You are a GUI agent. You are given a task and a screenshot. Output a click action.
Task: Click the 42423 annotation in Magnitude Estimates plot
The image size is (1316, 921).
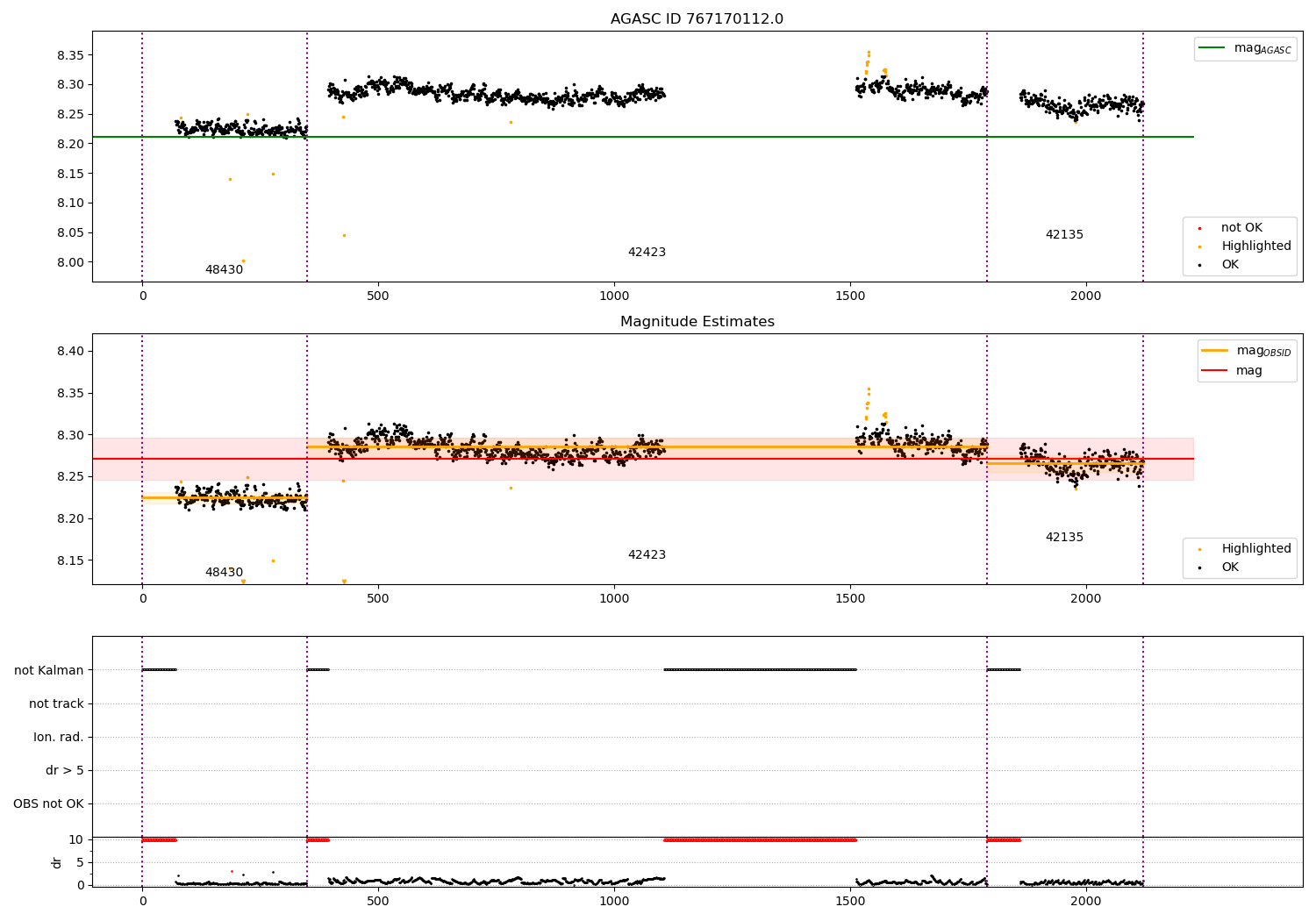click(x=647, y=555)
